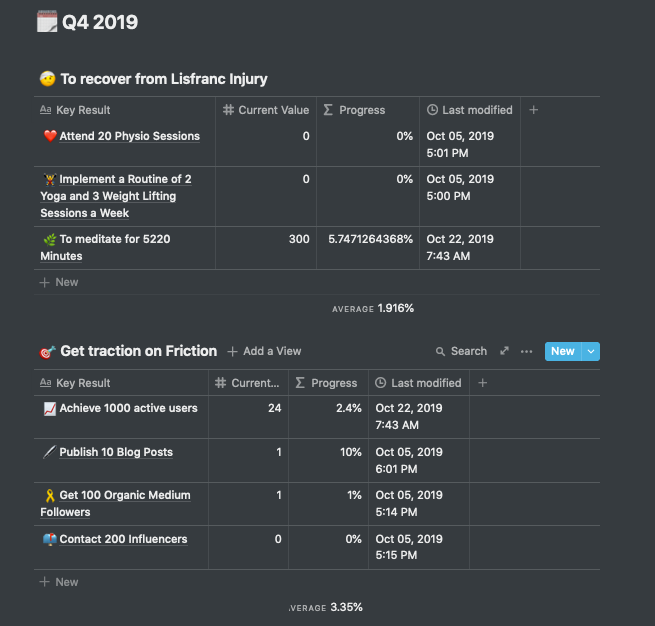
Task: Click the face emoji icon beside To recover from Lisfranc Injury
Action: point(47,79)
